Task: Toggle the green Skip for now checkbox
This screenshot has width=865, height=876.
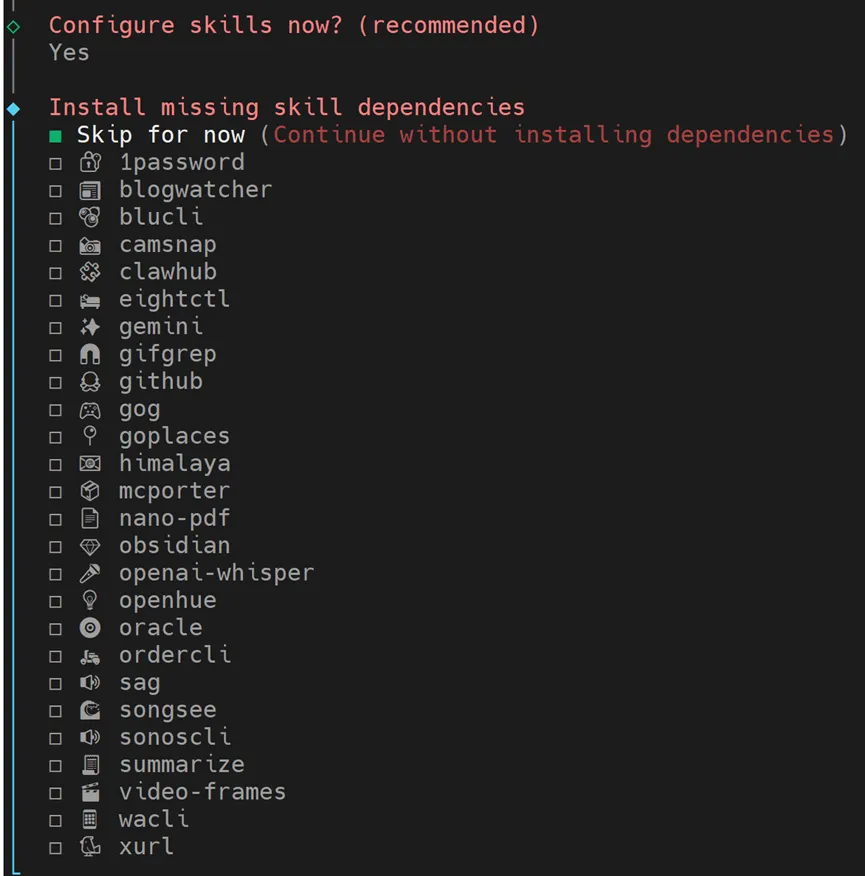Action: point(56,136)
